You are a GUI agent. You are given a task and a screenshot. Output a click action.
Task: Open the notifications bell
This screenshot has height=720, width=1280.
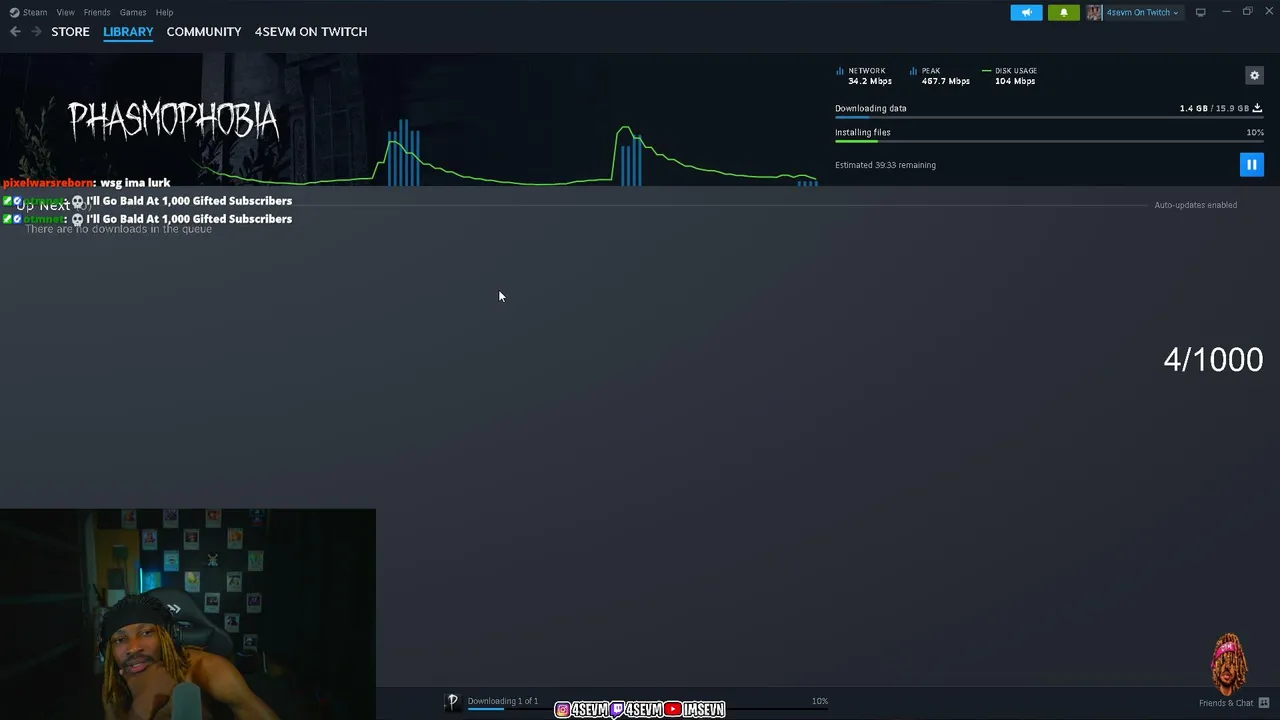point(1063,12)
